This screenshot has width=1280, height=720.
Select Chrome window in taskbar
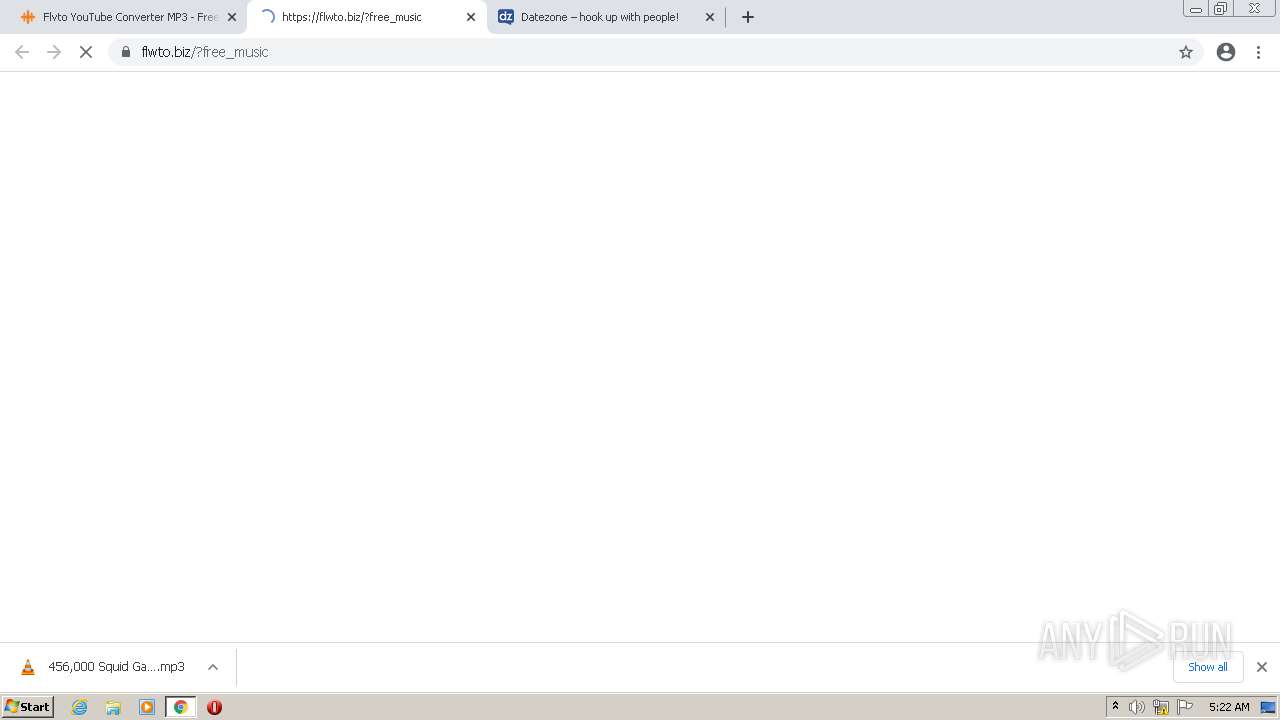click(181, 707)
